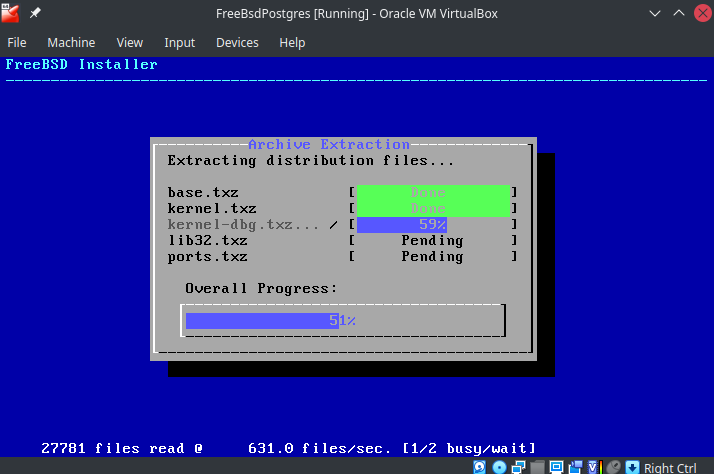Click the kernel-dbg.txz file name
The width and height of the screenshot is (714, 474).
(x=243, y=224)
